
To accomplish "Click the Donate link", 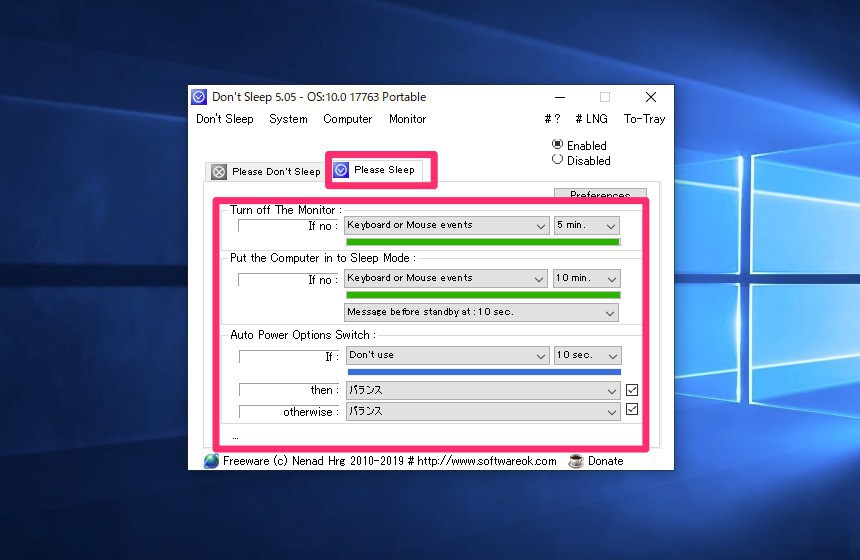I will [606, 461].
